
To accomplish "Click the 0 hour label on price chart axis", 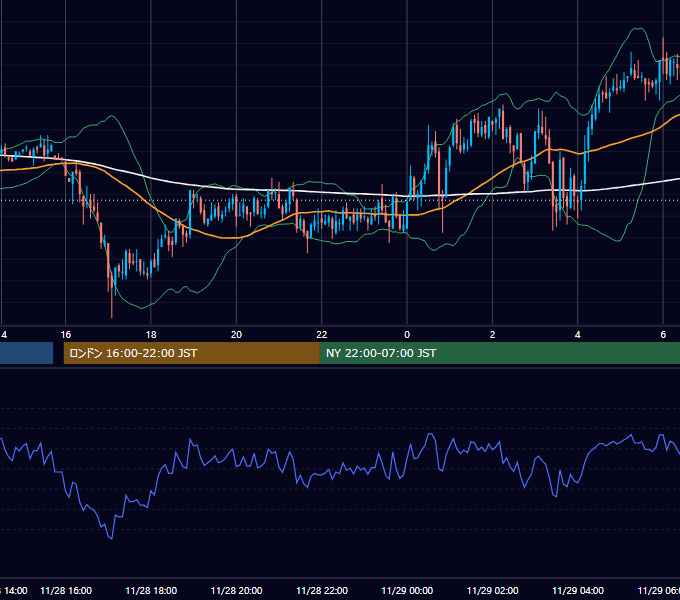I will coord(407,335).
